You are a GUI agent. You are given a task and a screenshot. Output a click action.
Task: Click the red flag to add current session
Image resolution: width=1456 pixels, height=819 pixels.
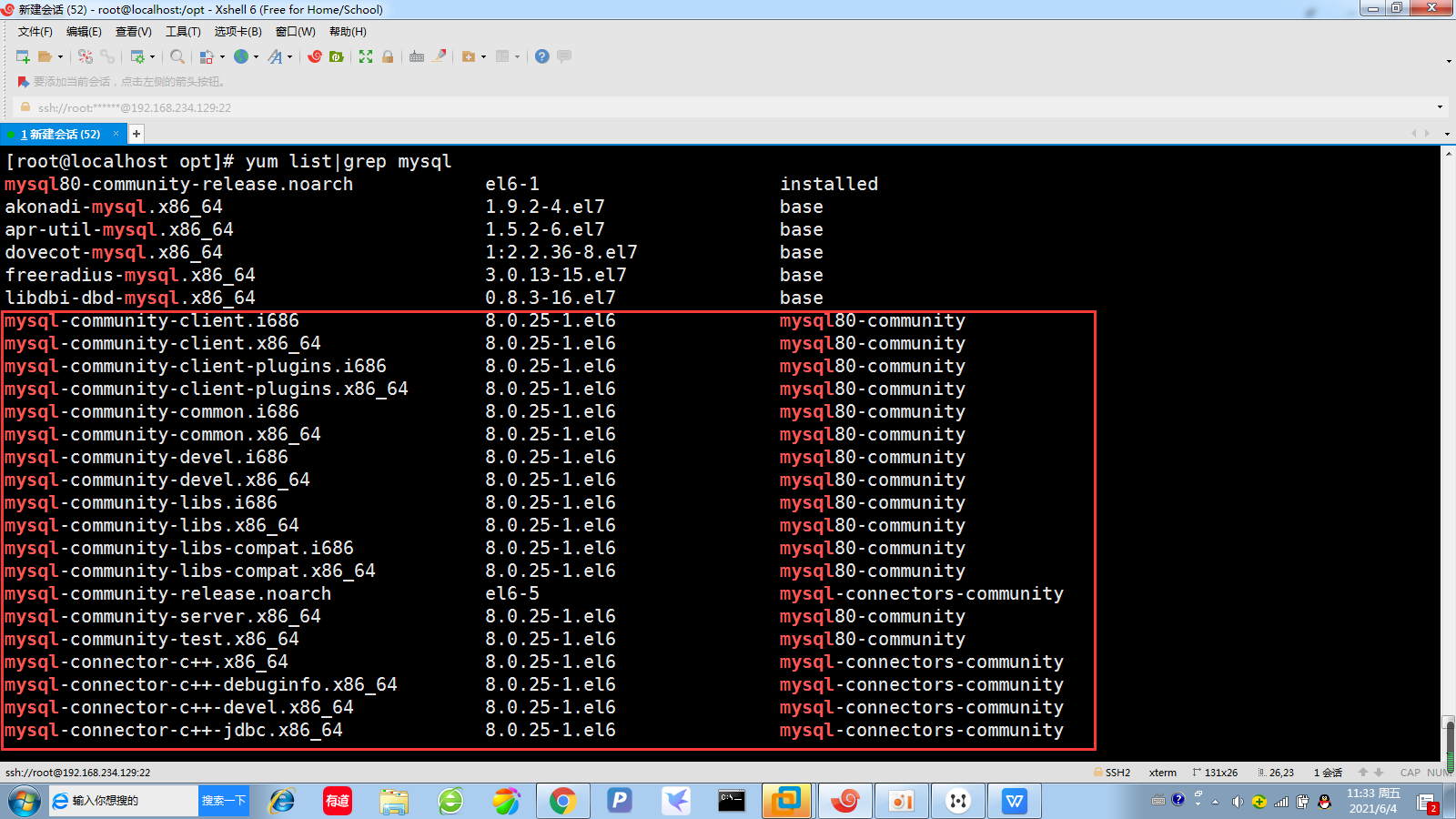click(x=22, y=81)
